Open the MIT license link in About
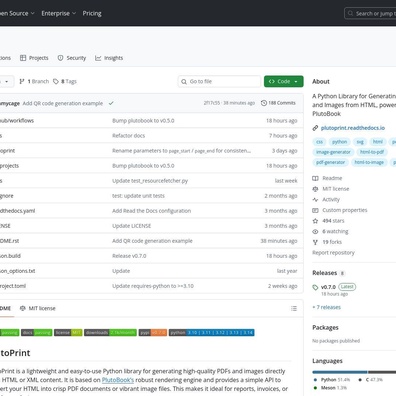 pos(336,189)
